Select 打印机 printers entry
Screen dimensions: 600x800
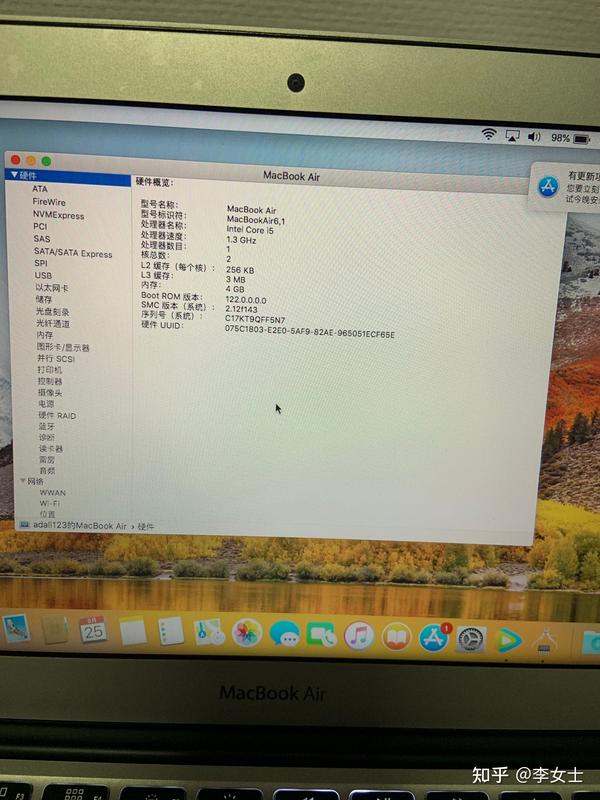49,370
